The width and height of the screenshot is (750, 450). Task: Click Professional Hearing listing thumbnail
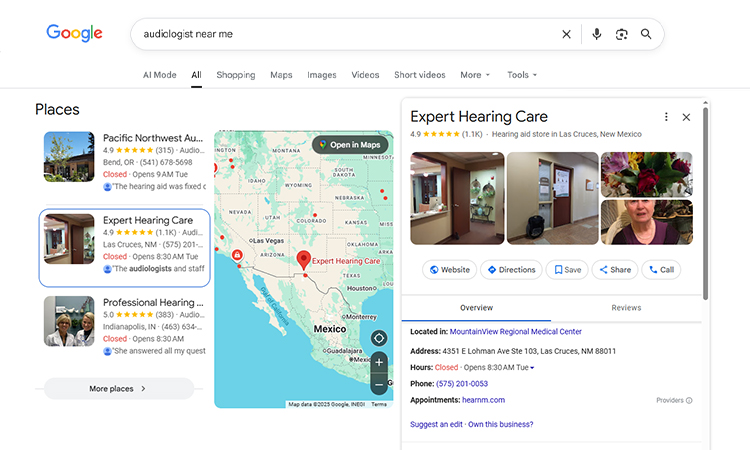tap(69, 321)
